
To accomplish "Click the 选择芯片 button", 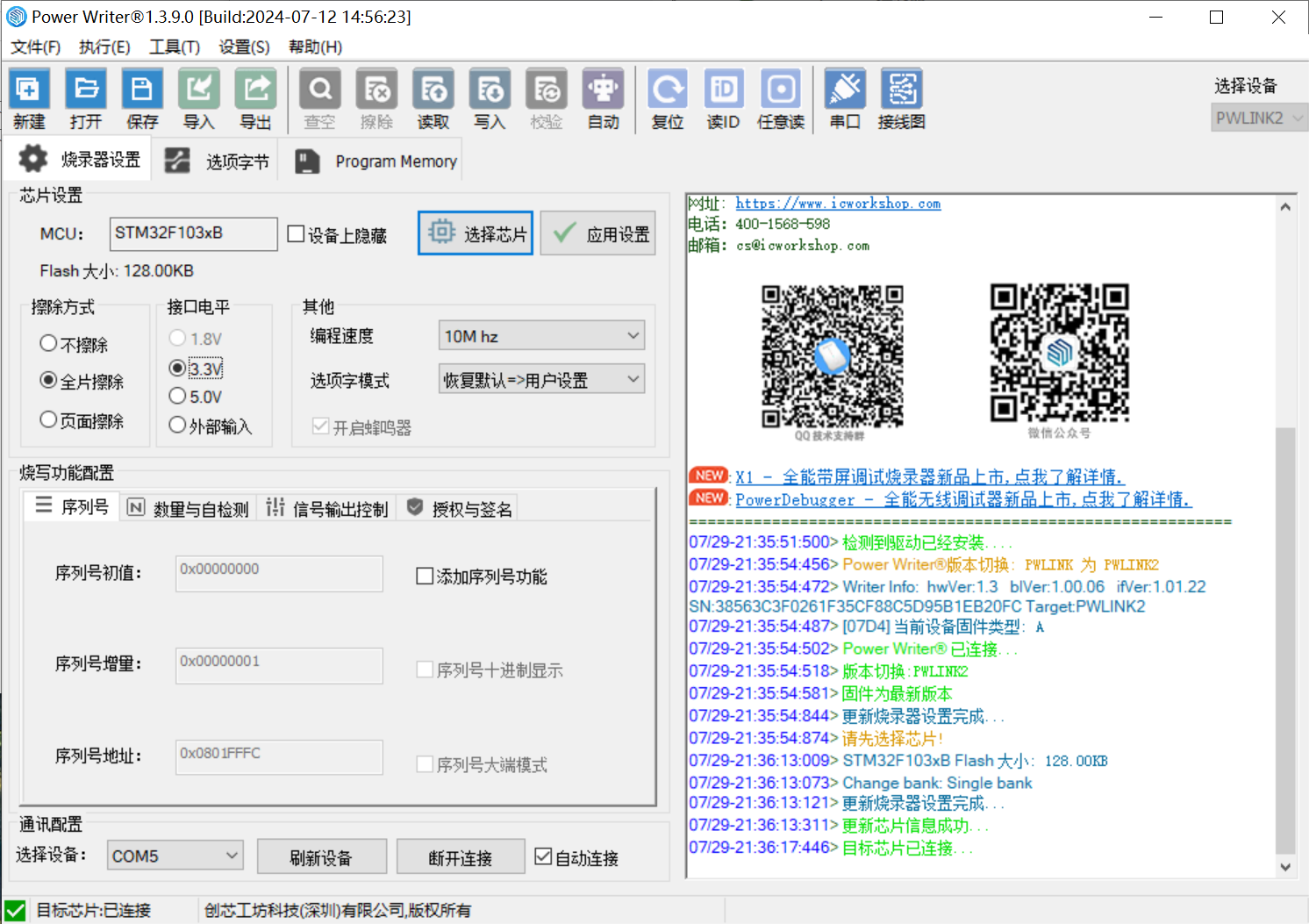I will (x=476, y=233).
